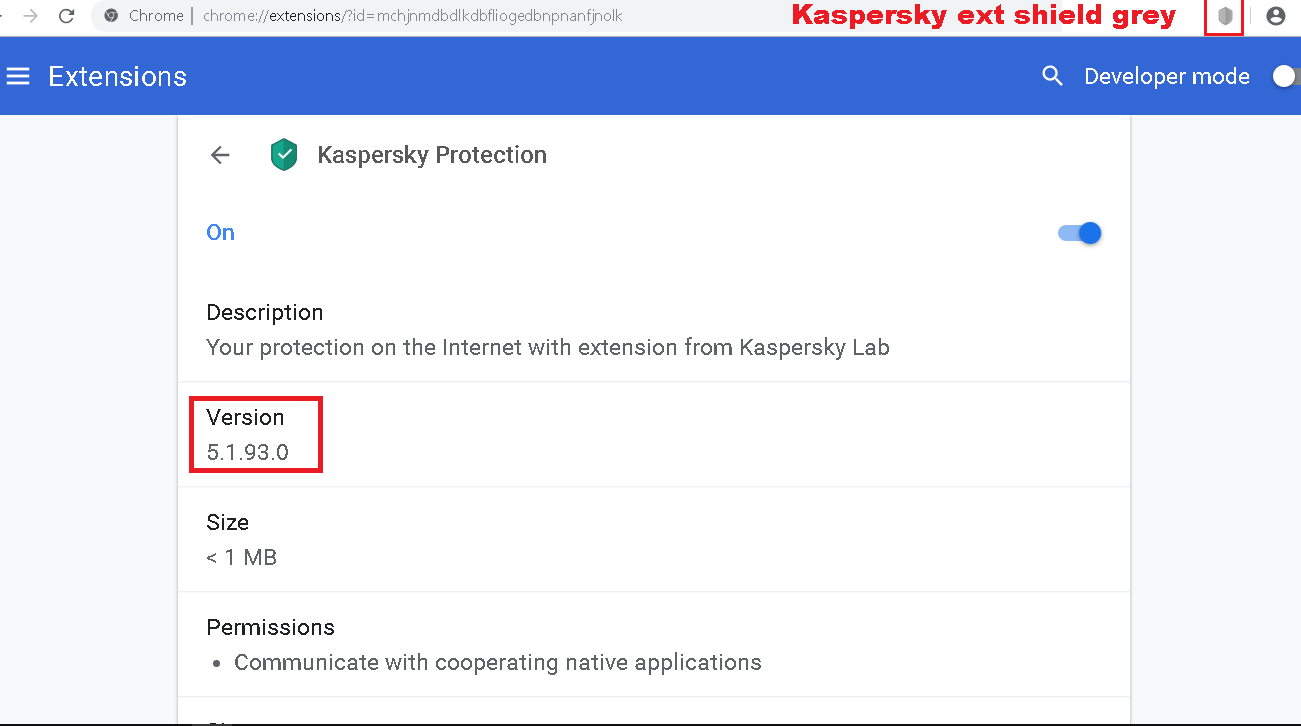This screenshot has width=1301, height=726.
Task: Go back to the extensions list
Action: point(220,155)
